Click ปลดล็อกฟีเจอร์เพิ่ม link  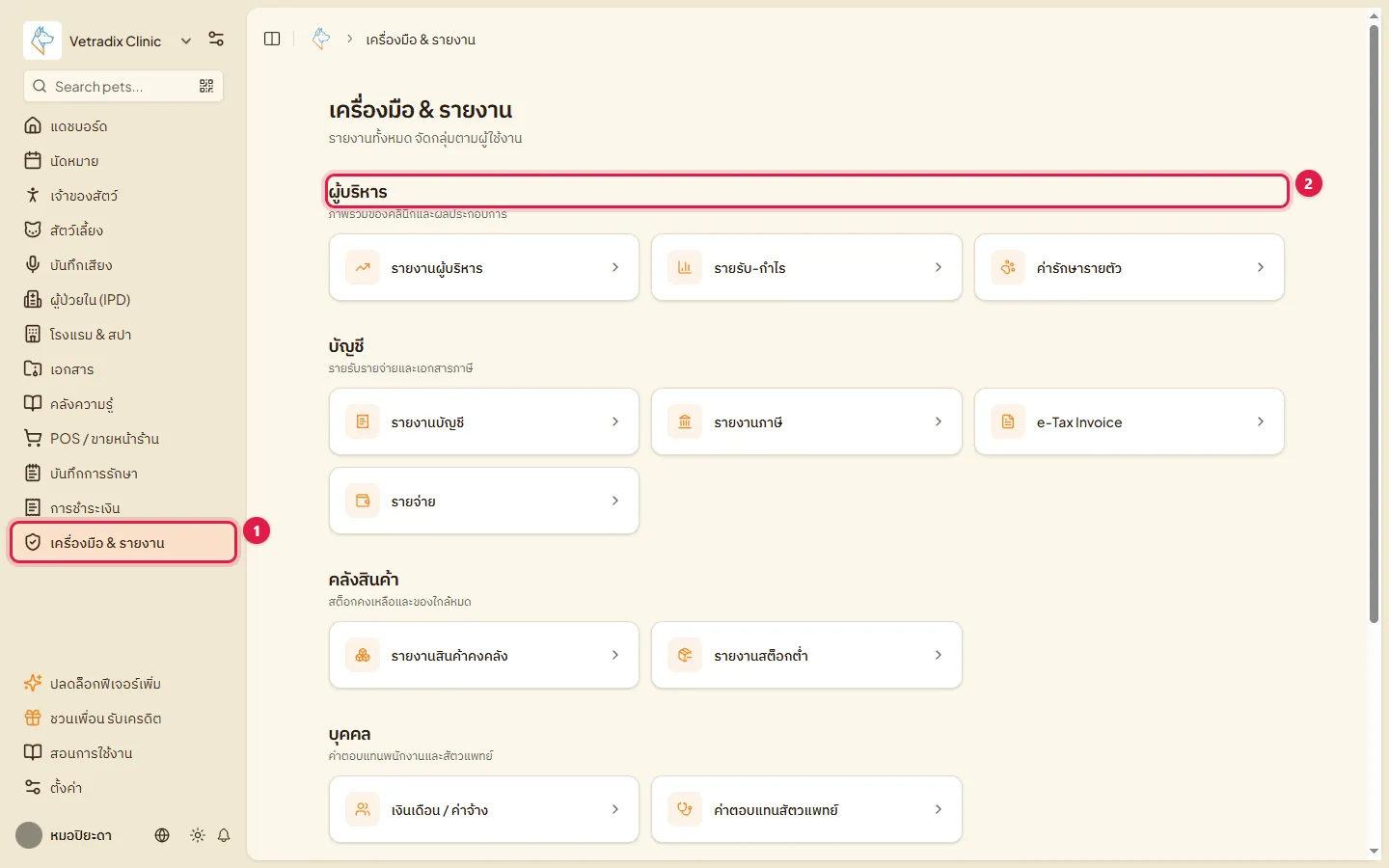[x=123, y=683]
